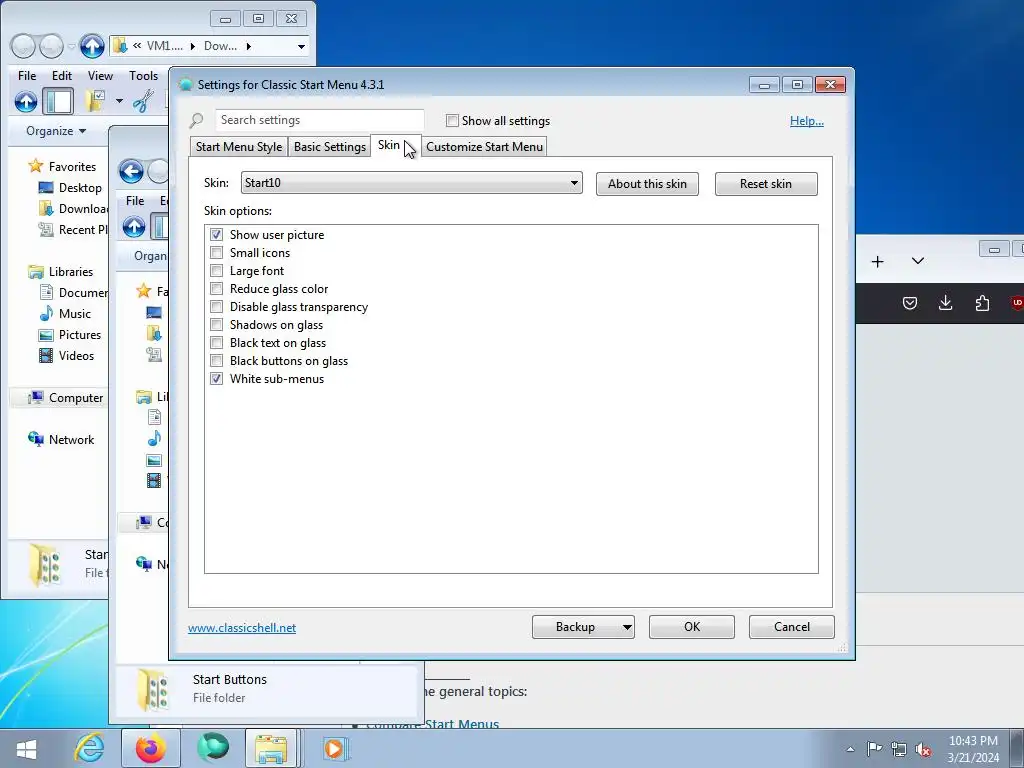Click Back arrow in second Explorer window
Screen dimensions: 1024x768
tap(131, 172)
